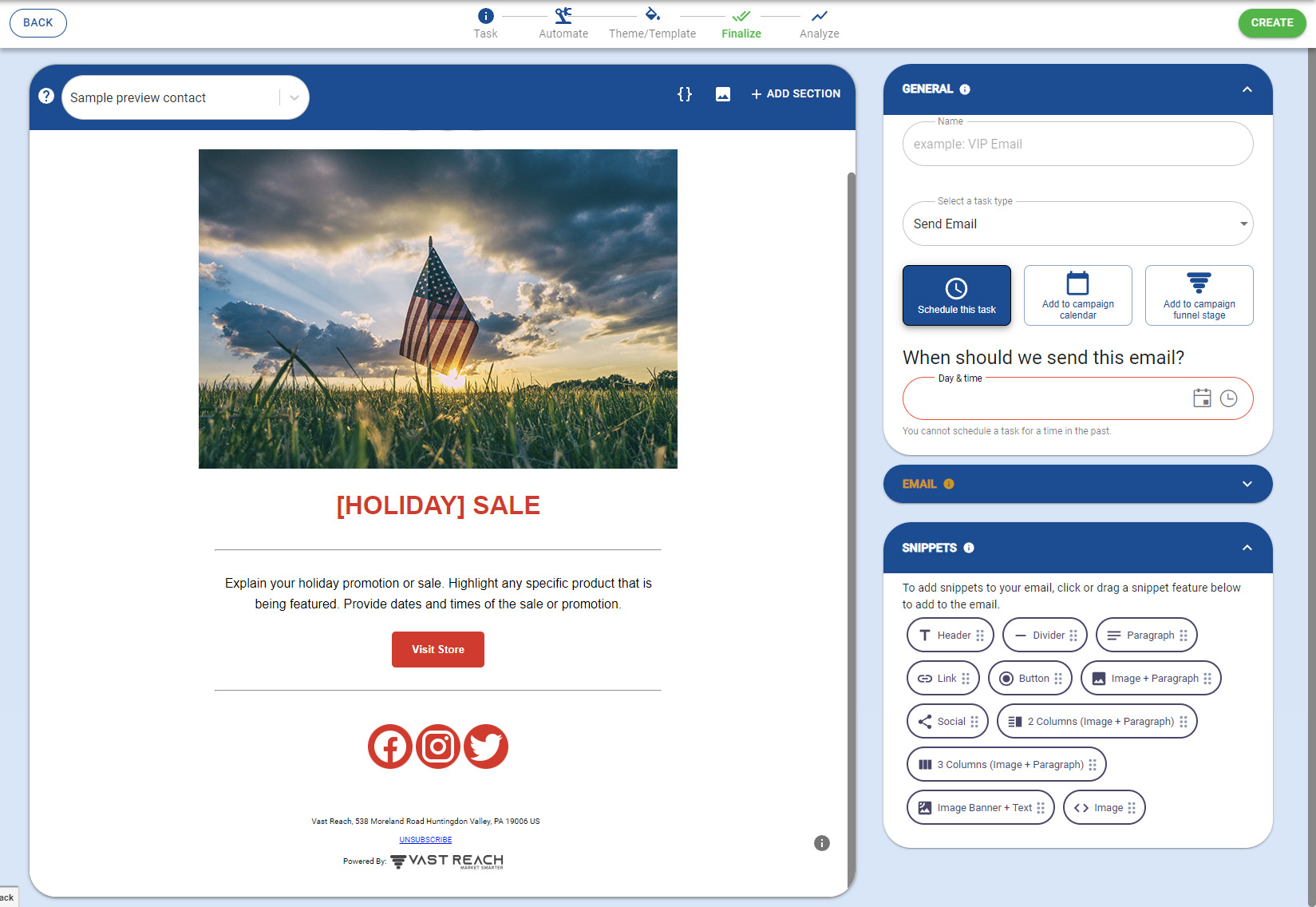Add a Header snippet
This screenshot has width=1316, height=907.
tap(950, 636)
